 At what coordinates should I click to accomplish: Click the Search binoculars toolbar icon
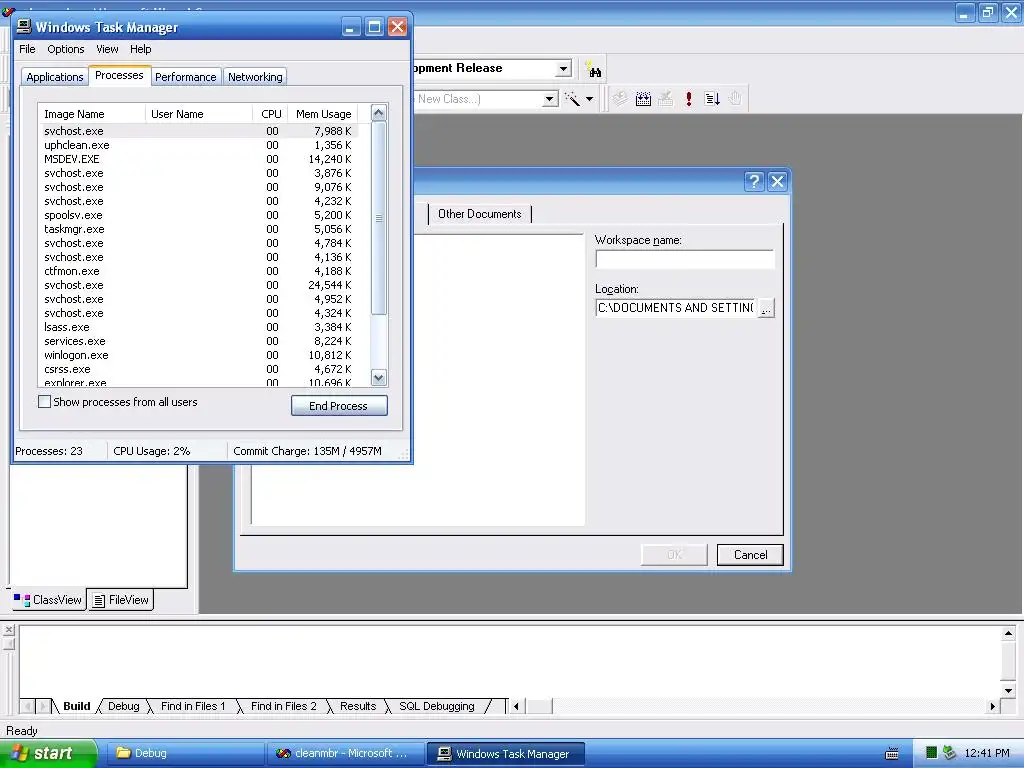point(593,69)
